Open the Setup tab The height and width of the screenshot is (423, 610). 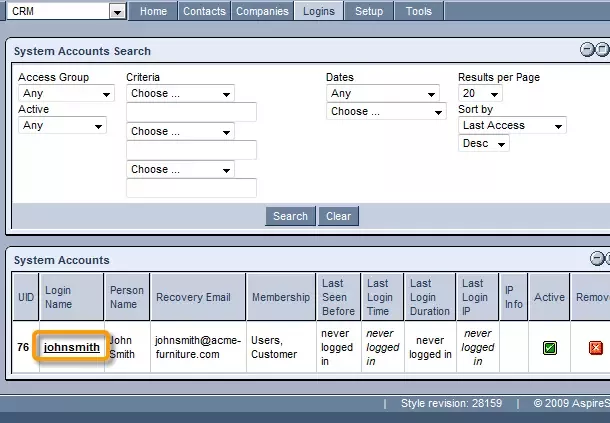click(368, 11)
